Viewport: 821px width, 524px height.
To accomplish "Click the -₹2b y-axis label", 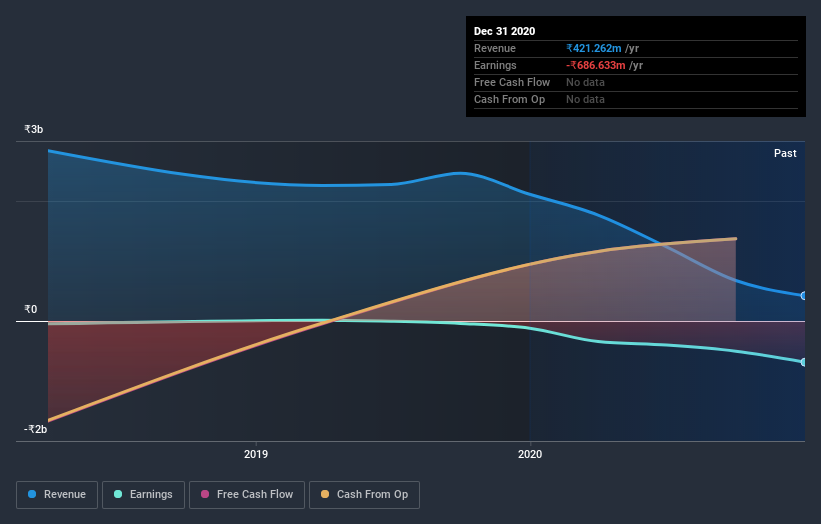I will pyautogui.click(x=35, y=429).
